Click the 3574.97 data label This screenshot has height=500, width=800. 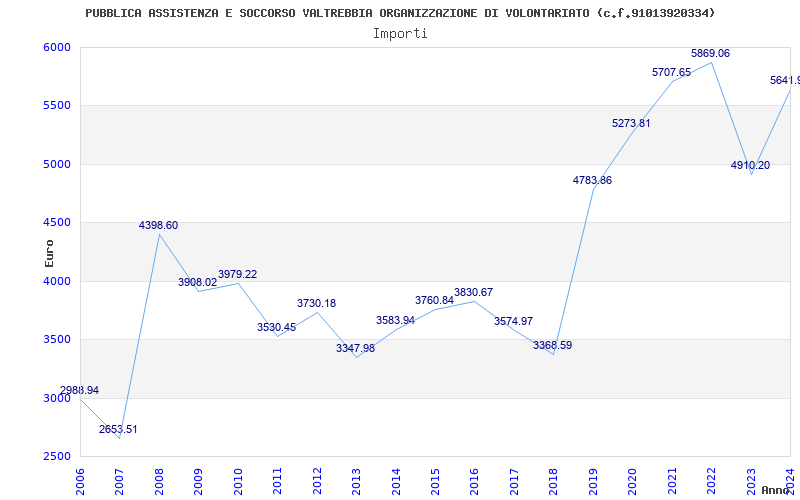pos(513,321)
